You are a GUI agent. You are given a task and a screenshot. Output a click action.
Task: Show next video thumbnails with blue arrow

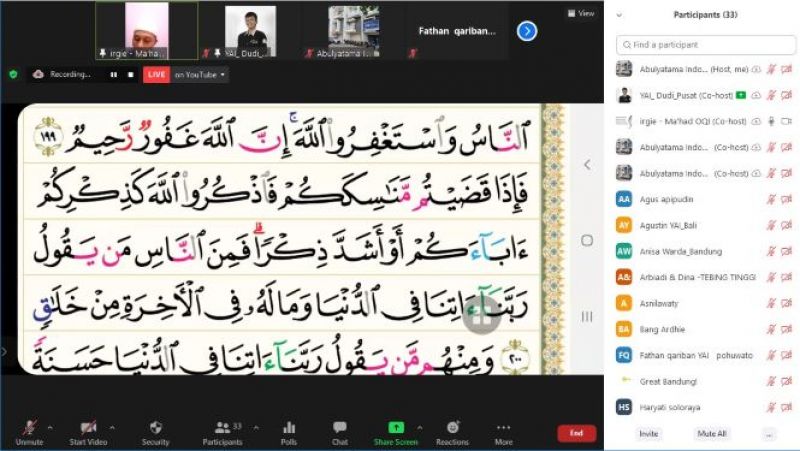pyautogui.click(x=527, y=31)
